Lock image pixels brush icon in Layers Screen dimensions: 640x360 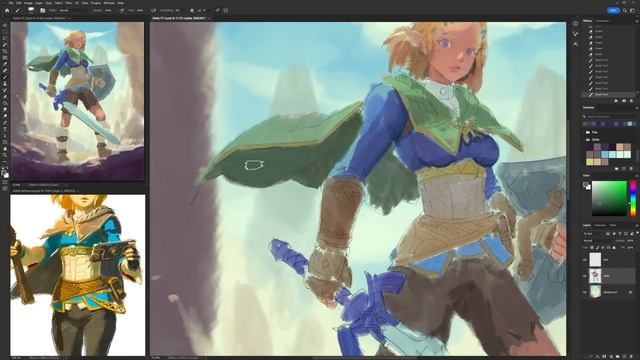coord(598,248)
